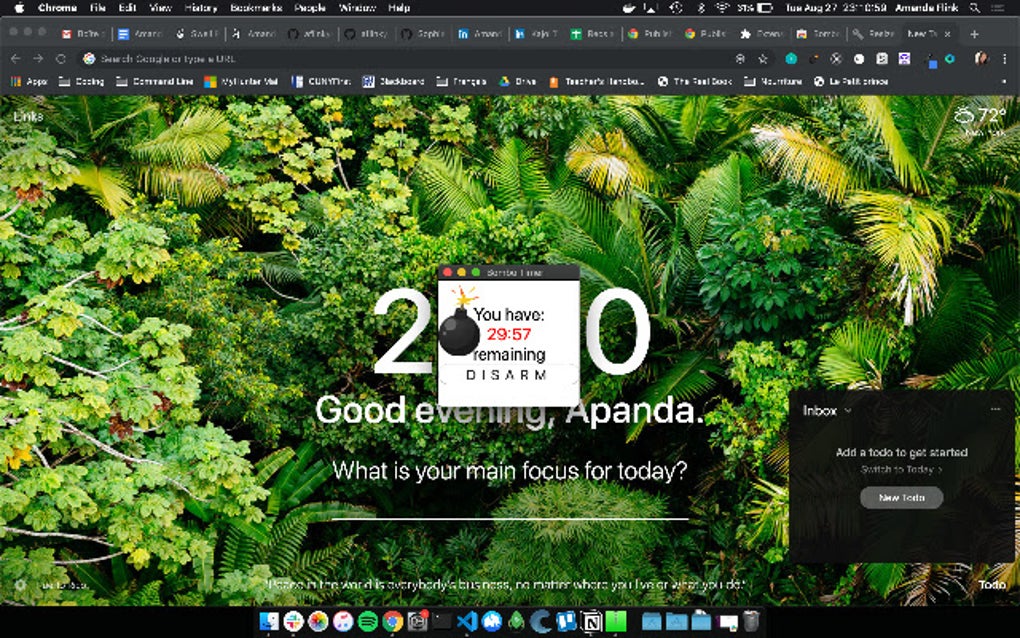1020x638 pixels.
Task: Open the Bookmarks menu in the menu bar
Action: coord(255,7)
